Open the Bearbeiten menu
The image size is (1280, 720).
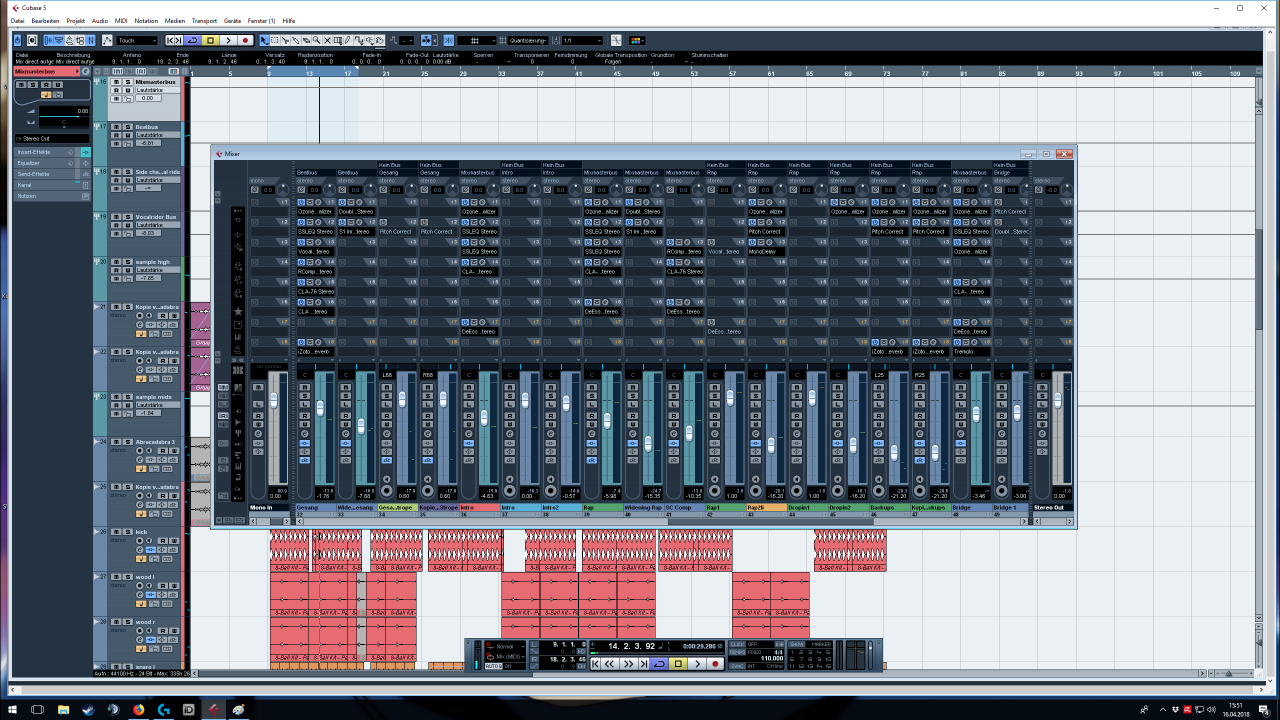[45, 20]
